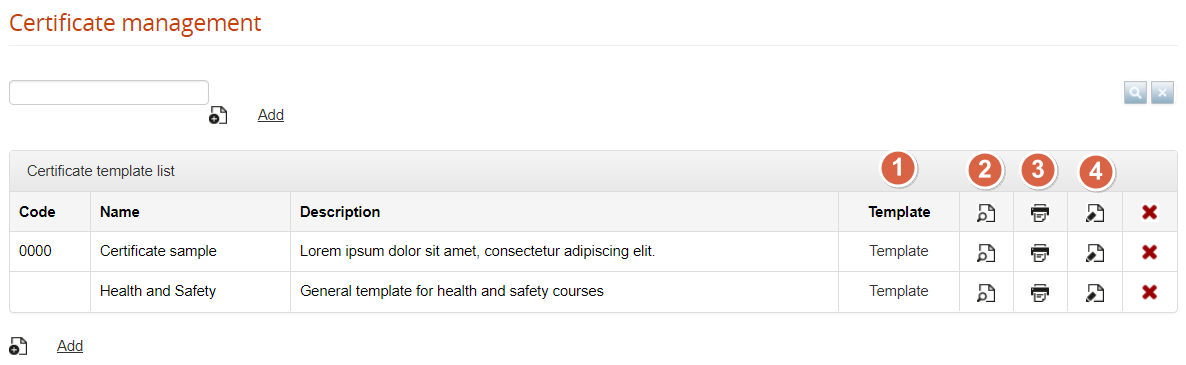The width and height of the screenshot is (1186, 365).
Task: Delete the Certificate sample row
Action: 1150,252
